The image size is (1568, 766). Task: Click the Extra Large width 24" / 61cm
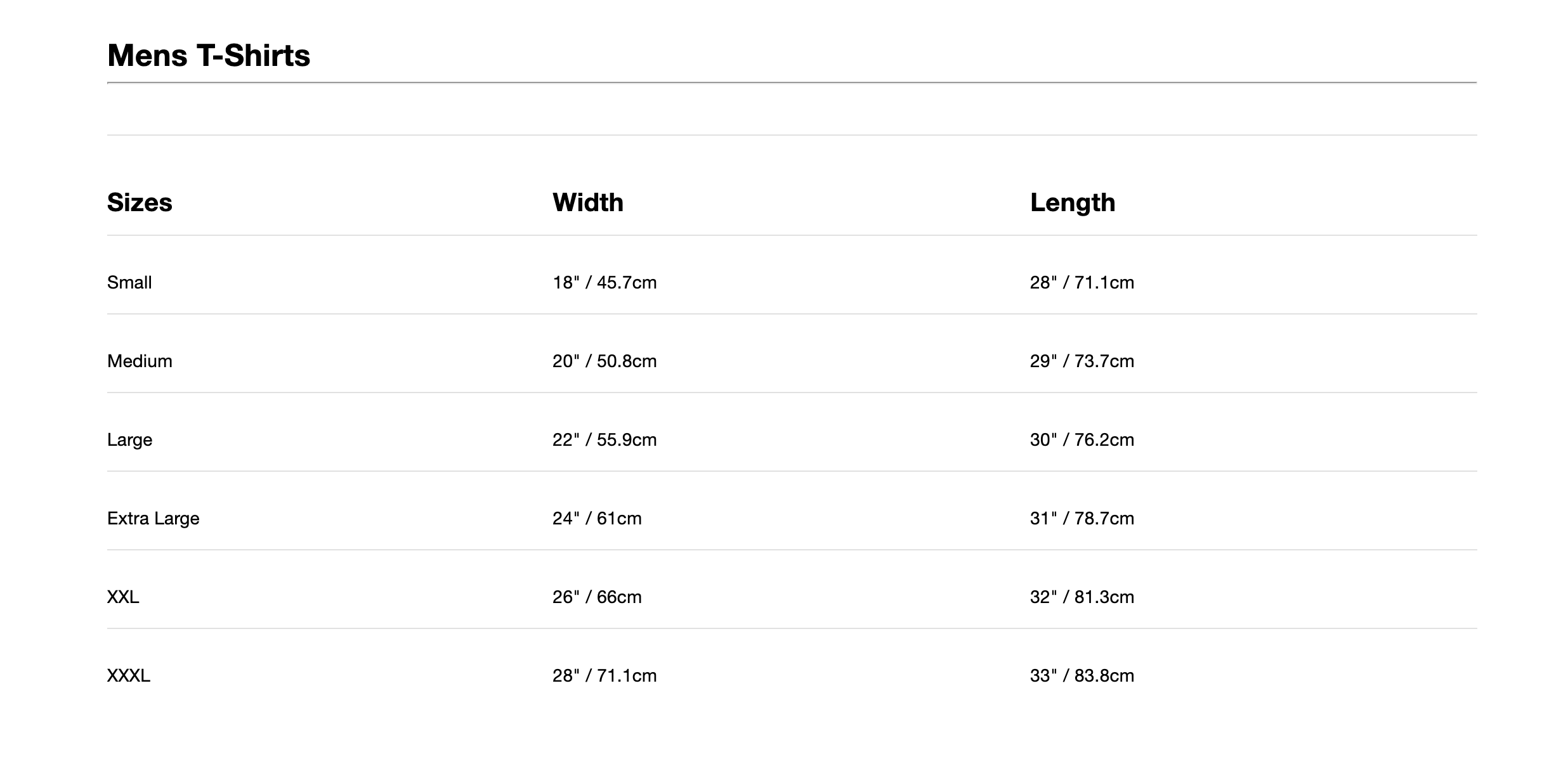tap(596, 519)
